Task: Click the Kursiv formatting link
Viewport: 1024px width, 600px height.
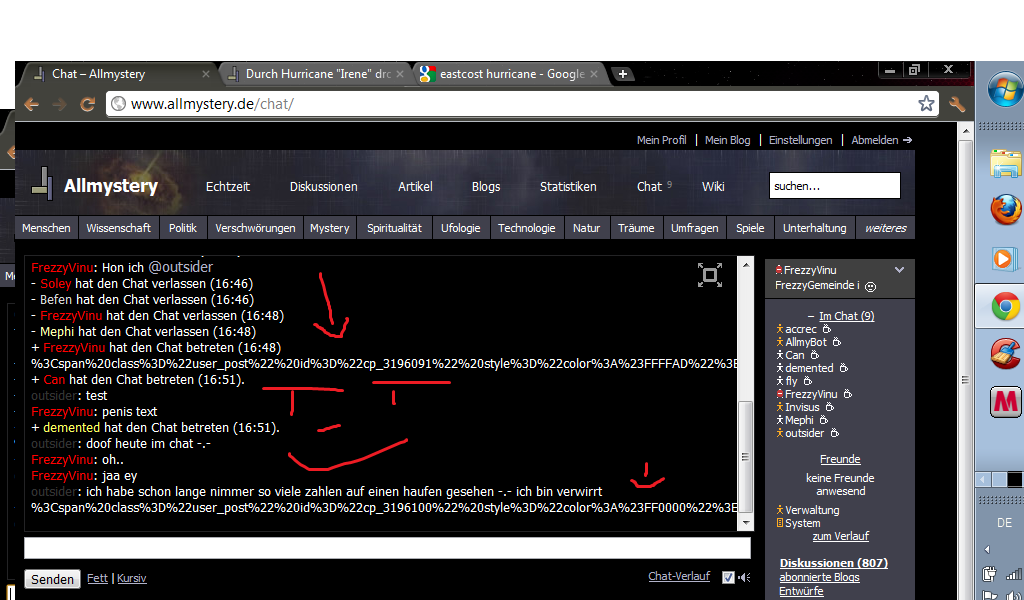Action: click(x=132, y=578)
